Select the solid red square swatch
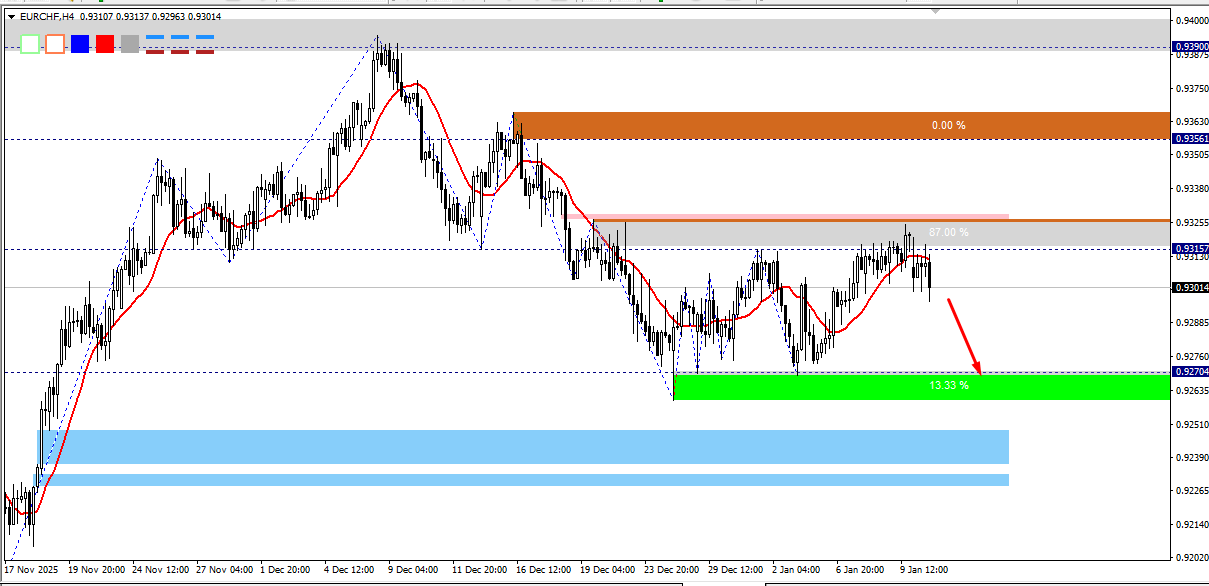Screen dimensions: 1209x586 (105, 44)
